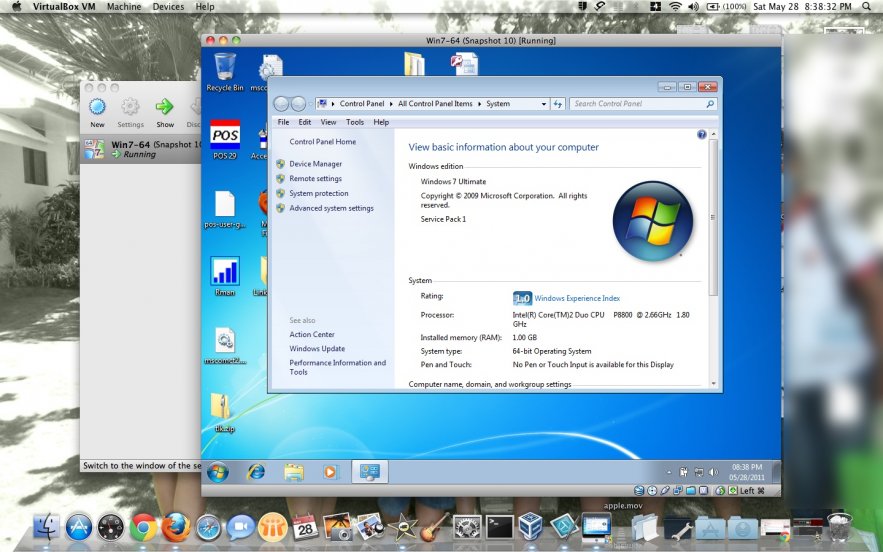Click the Forward button in System window
The width and height of the screenshot is (883, 552).
point(298,104)
